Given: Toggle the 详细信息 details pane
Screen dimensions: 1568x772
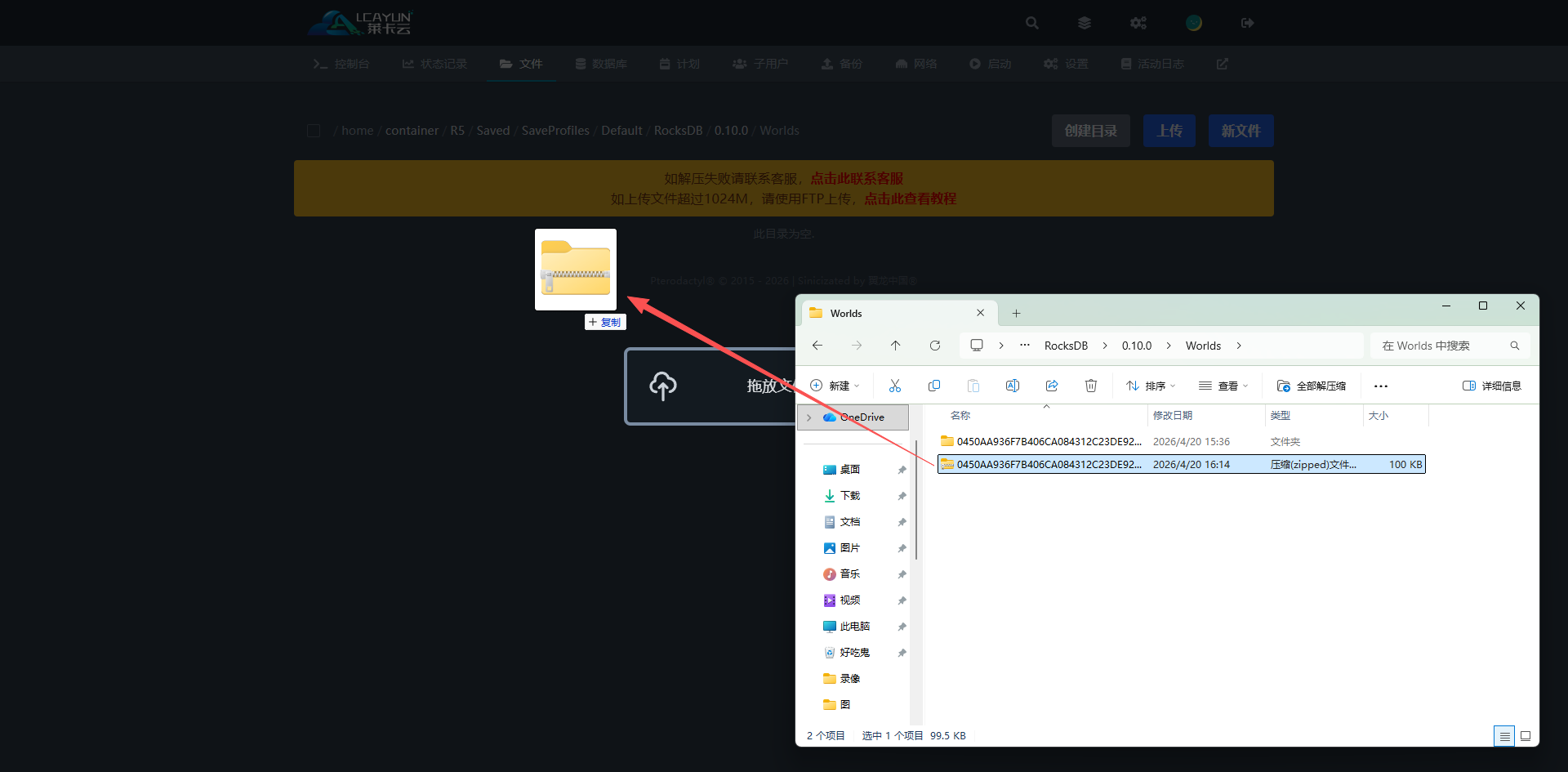Looking at the screenshot, I should (x=1492, y=386).
